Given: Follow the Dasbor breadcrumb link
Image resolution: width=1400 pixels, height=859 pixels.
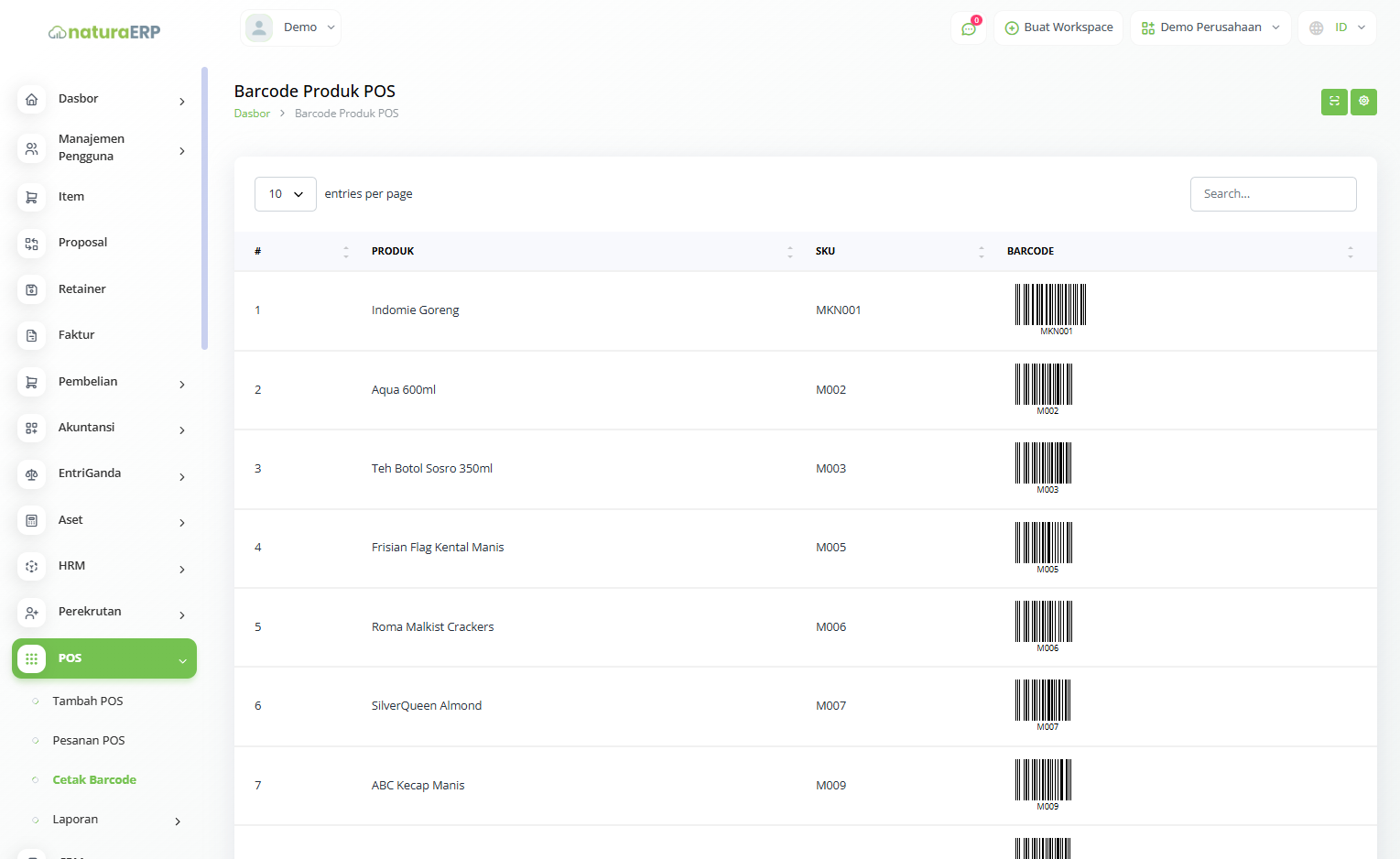Looking at the screenshot, I should point(252,114).
